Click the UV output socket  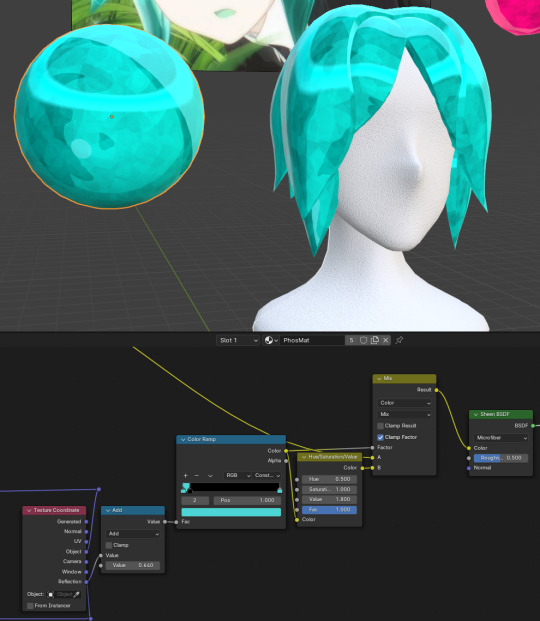pyautogui.click(x=86, y=541)
